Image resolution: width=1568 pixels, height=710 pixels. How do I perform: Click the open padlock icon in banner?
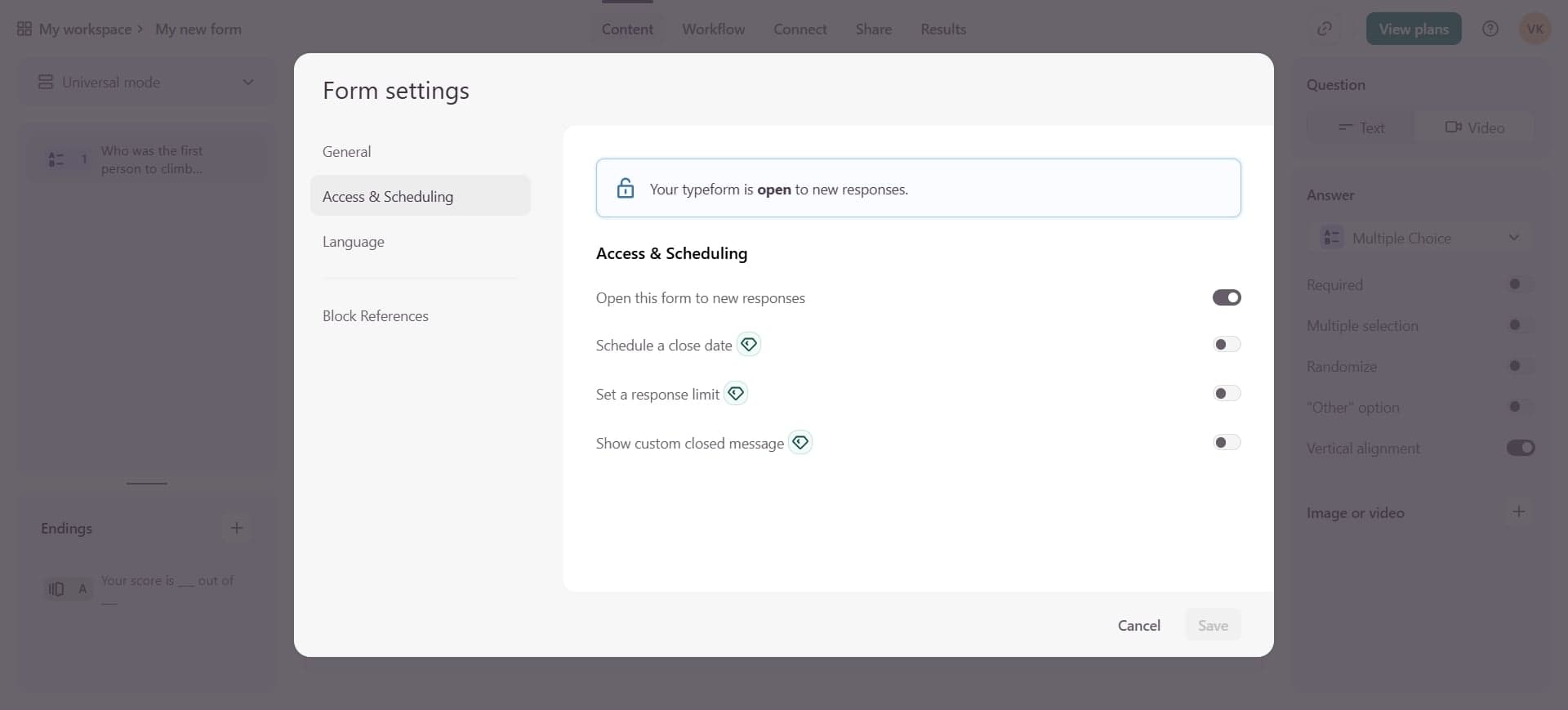pos(626,188)
